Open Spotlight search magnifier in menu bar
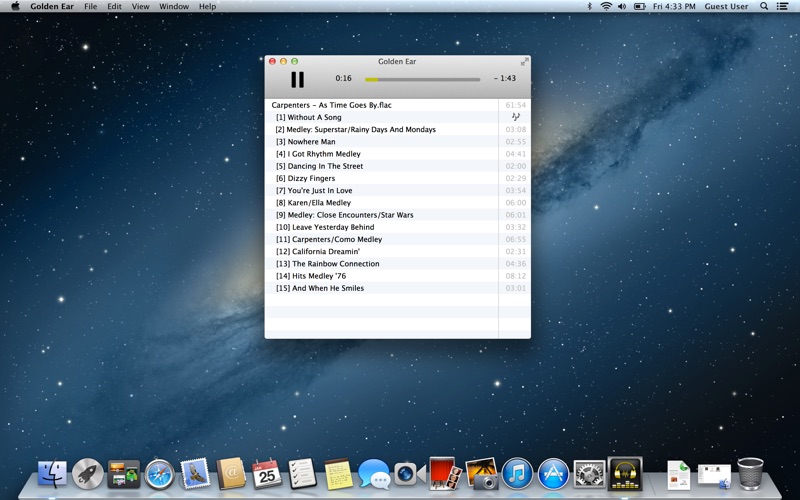 pyautogui.click(x=765, y=6)
